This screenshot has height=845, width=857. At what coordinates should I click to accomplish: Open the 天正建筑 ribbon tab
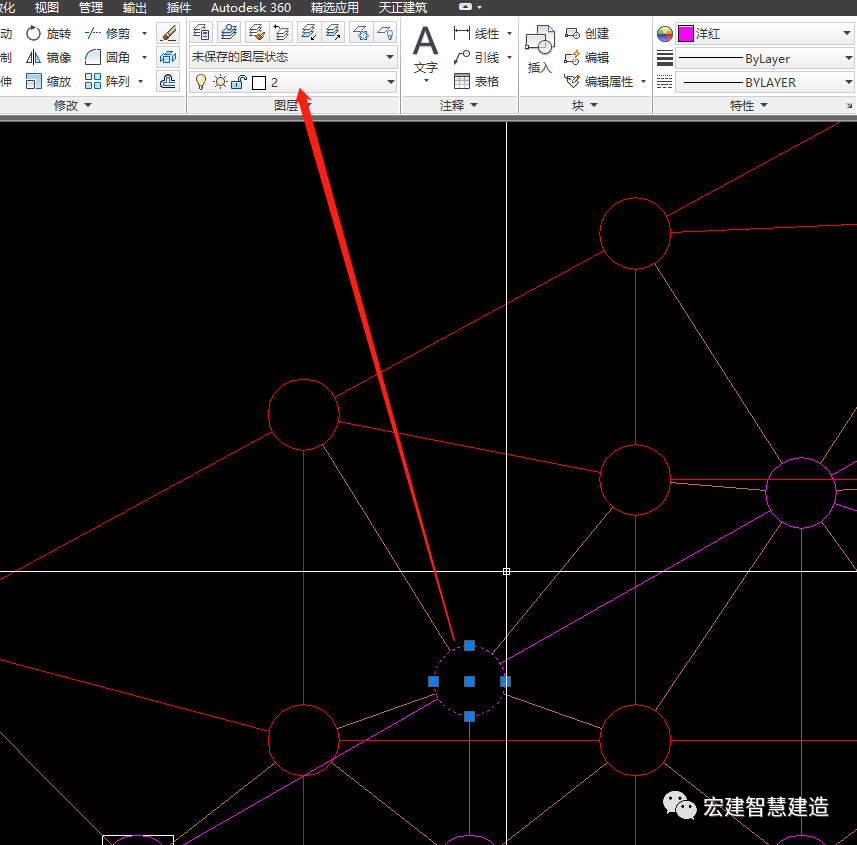coord(403,7)
